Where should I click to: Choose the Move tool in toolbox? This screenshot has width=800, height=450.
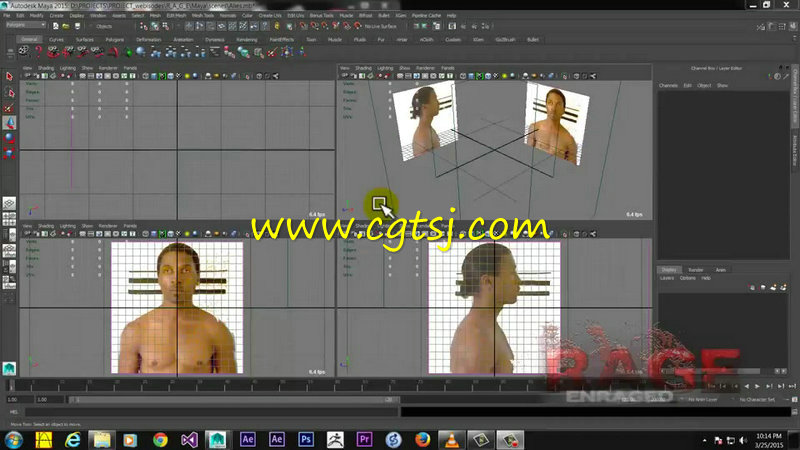tap(9, 122)
